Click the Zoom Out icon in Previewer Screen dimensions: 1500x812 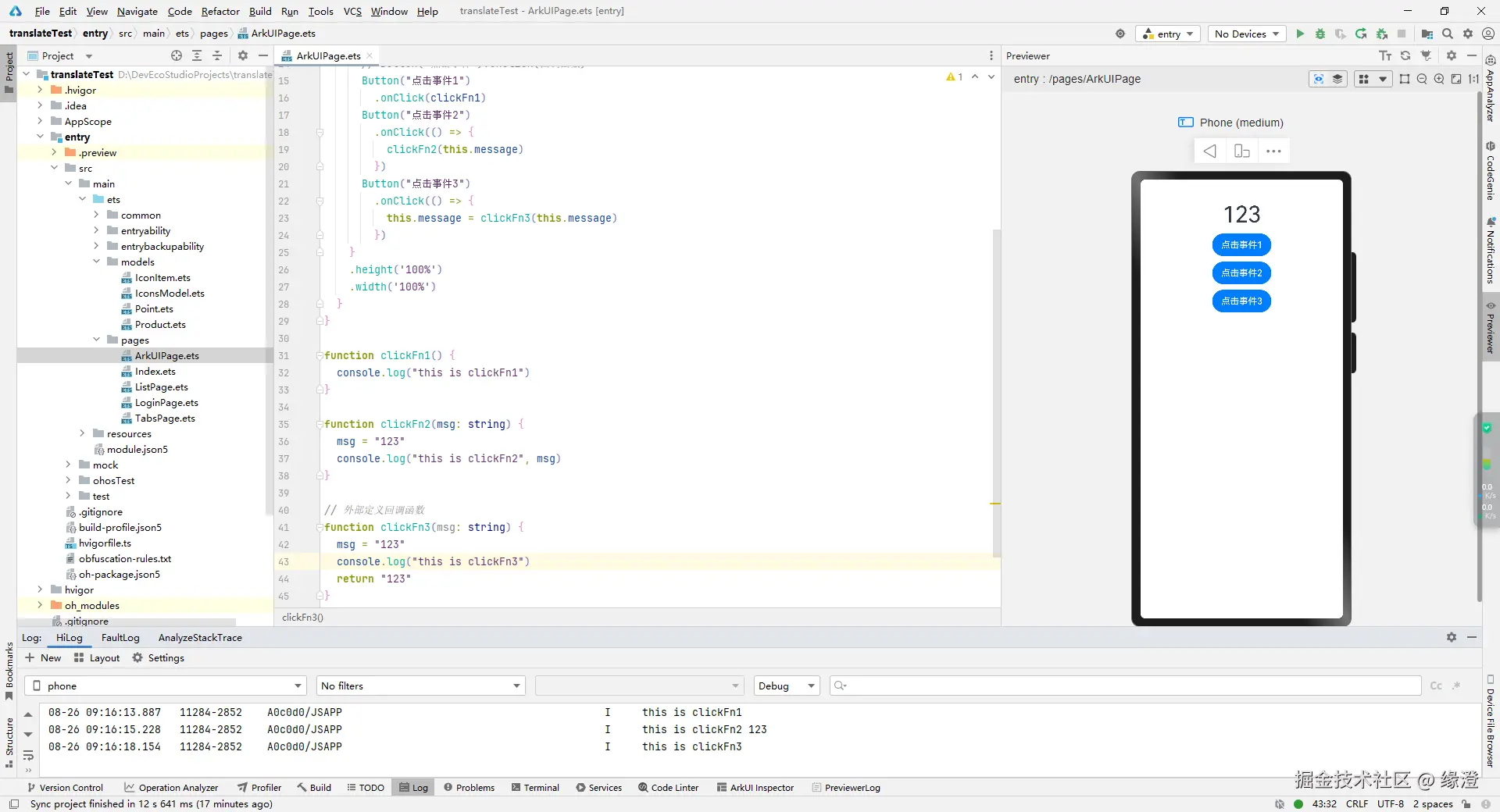tap(1422, 79)
